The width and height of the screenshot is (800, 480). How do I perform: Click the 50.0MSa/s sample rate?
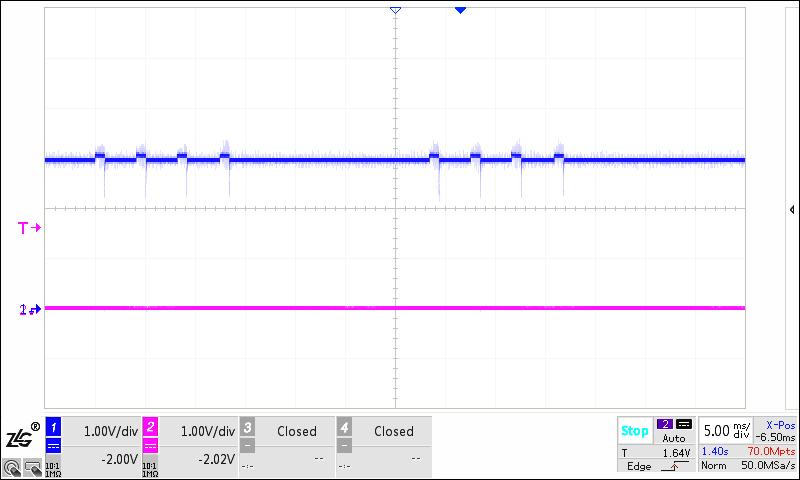pos(768,465)
